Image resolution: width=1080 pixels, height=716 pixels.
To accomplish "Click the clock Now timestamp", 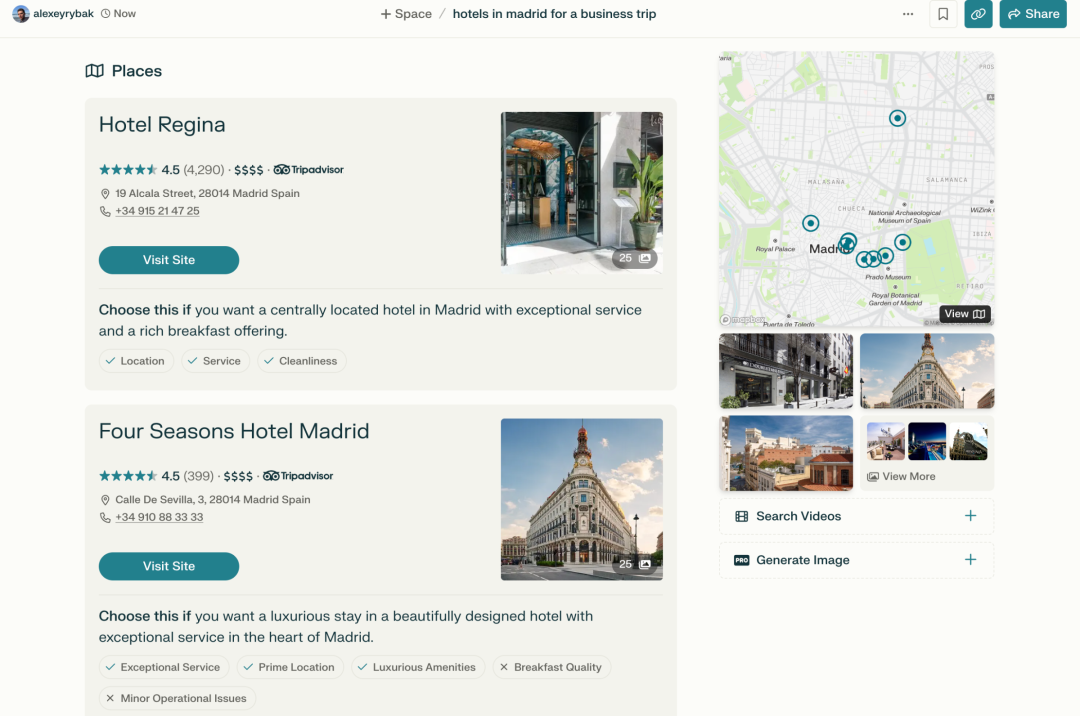I will pyautogui.click(x=118, y=14).
